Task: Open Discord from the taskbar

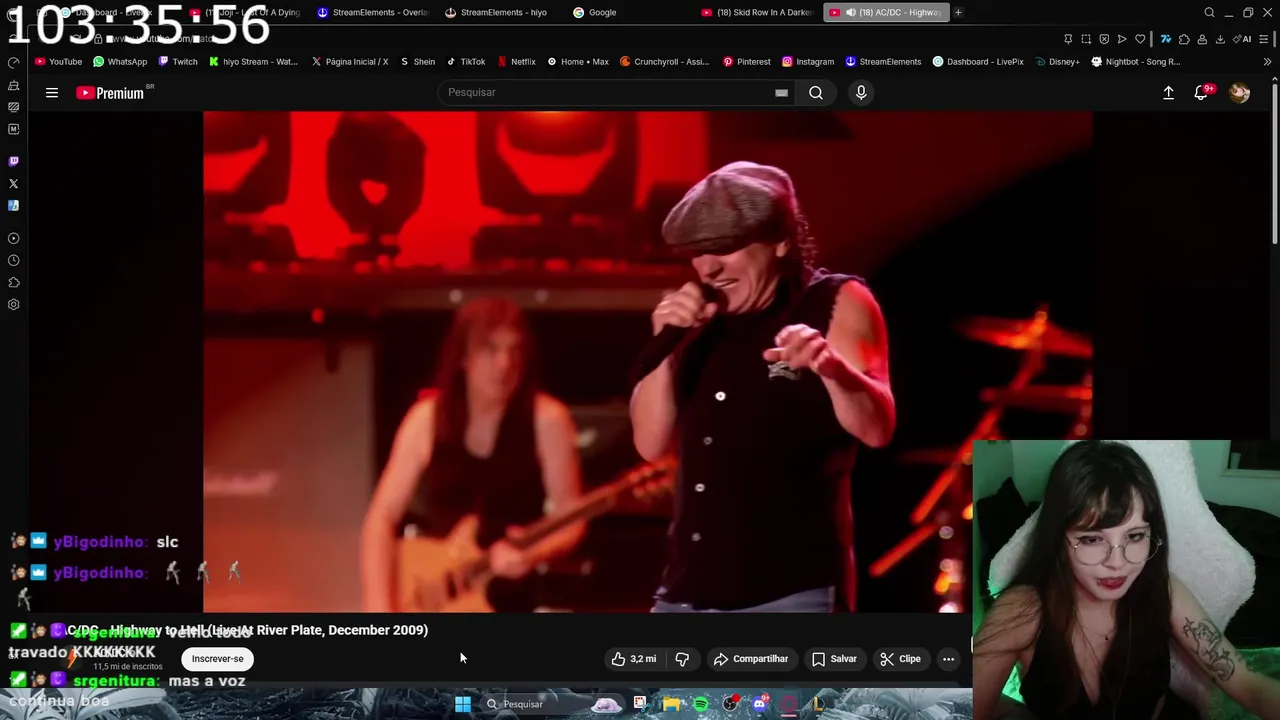Action: [760, 704]
